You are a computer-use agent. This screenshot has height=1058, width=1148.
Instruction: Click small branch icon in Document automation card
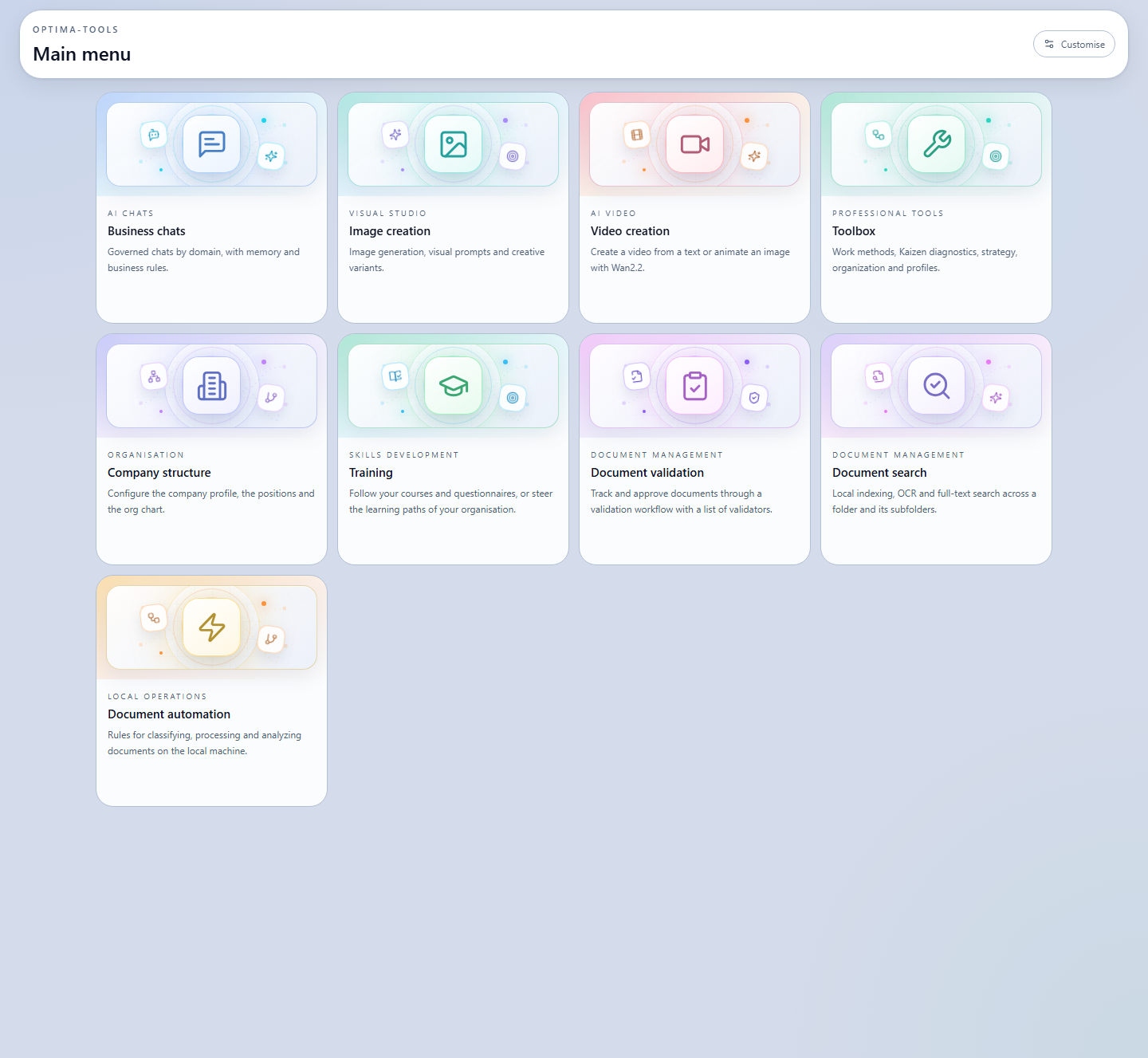pyautogui.click(x=271, y=639)
